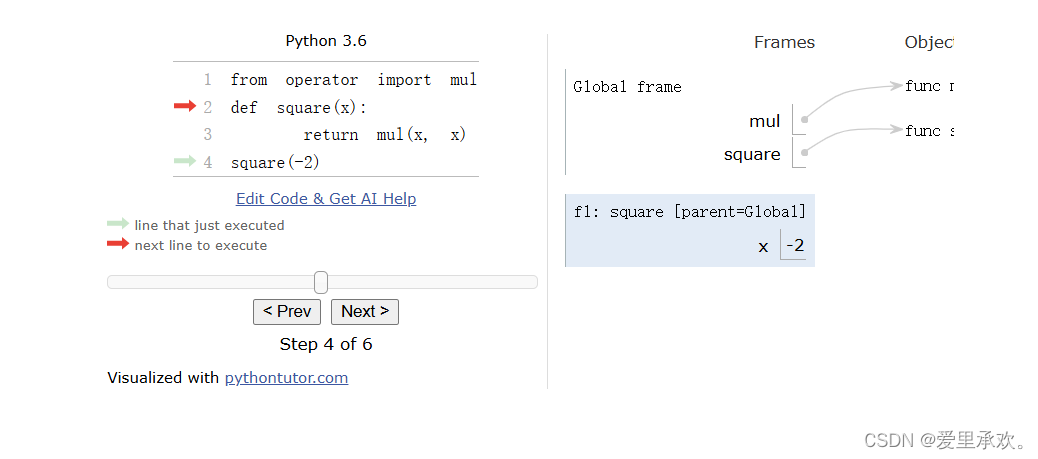Image resolution: width=1038 pixels, height=459 pixels.
Task: Click the x value -2 cell
Action: 794,246
